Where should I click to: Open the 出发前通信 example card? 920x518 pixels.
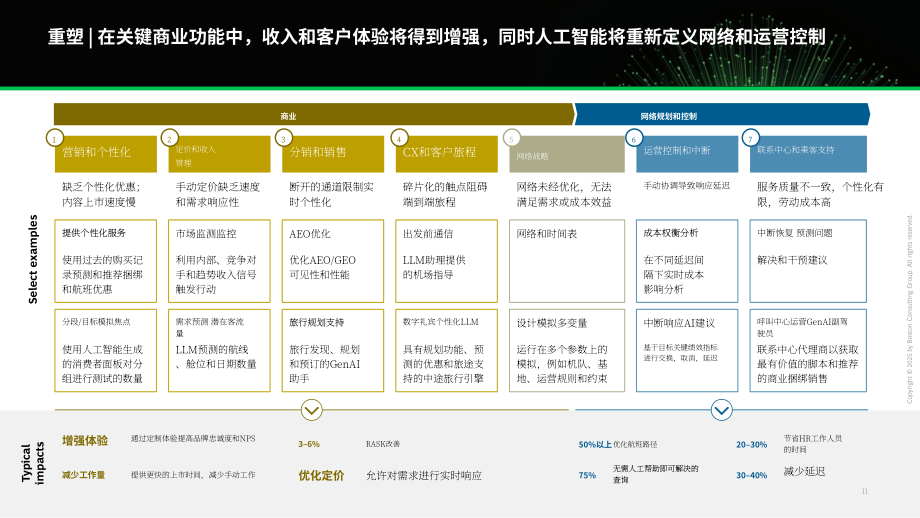click(447, 261)
